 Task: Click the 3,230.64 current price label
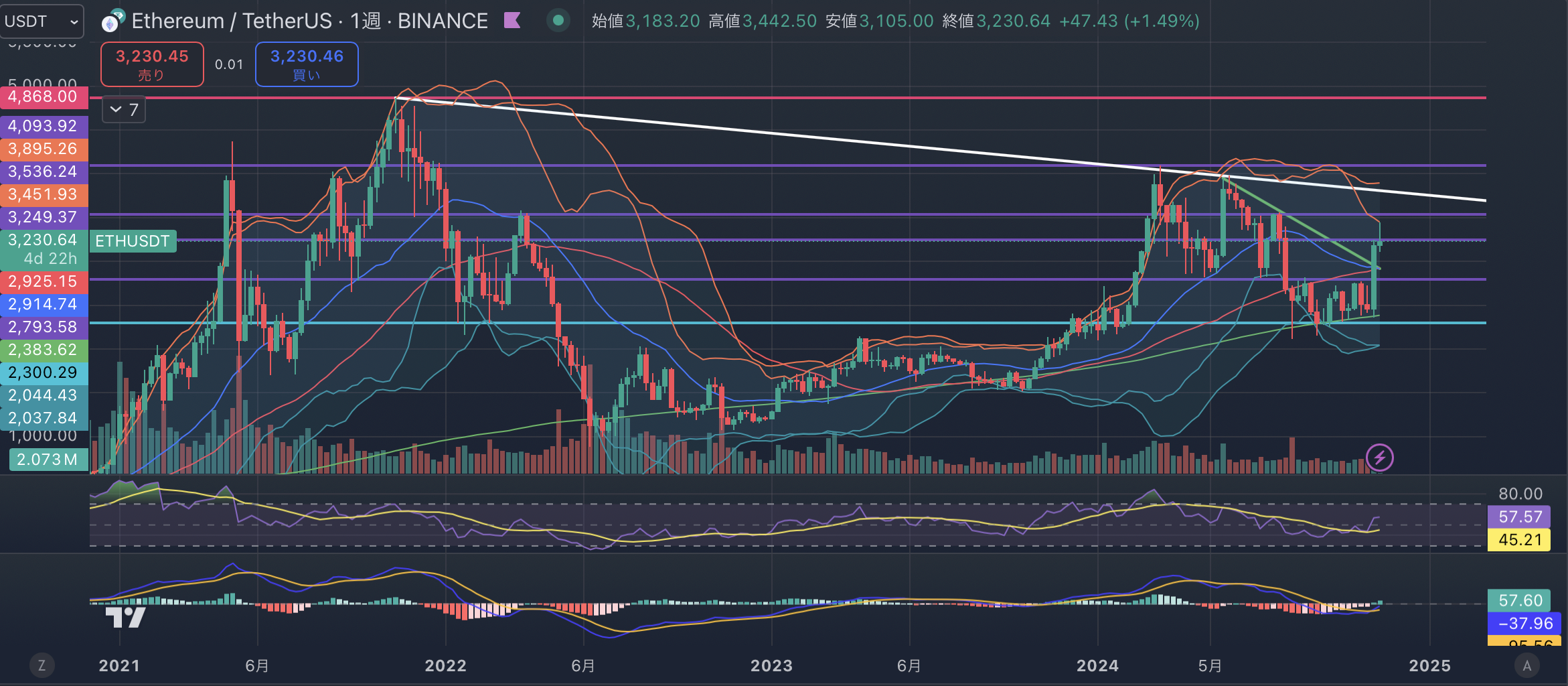[x=44, y=240]
